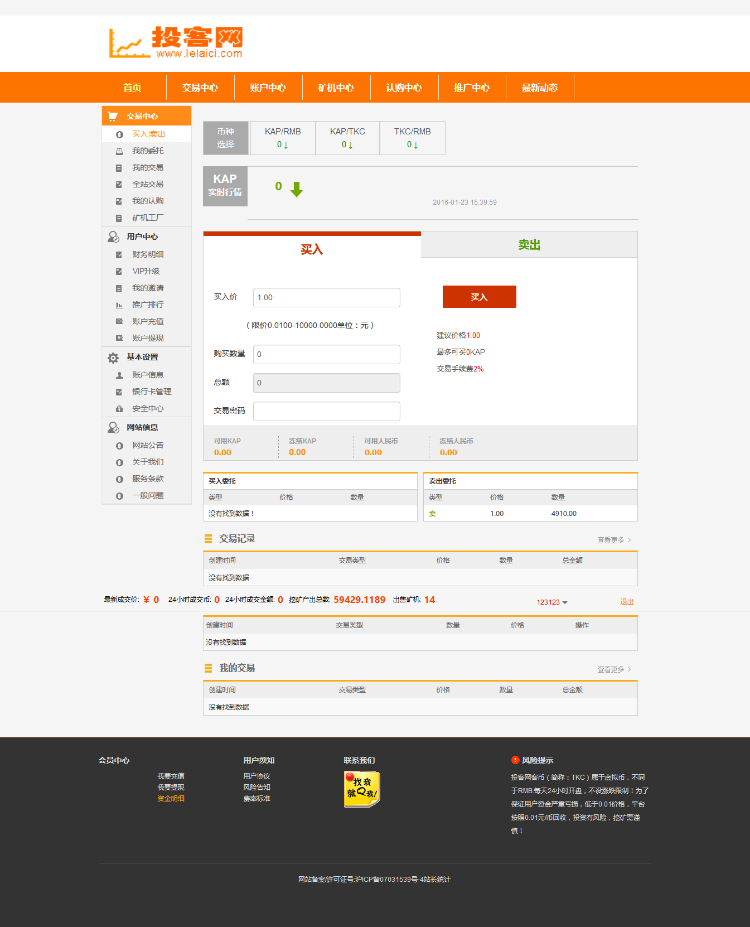Click the 投客网 site logo

(176, 43)
